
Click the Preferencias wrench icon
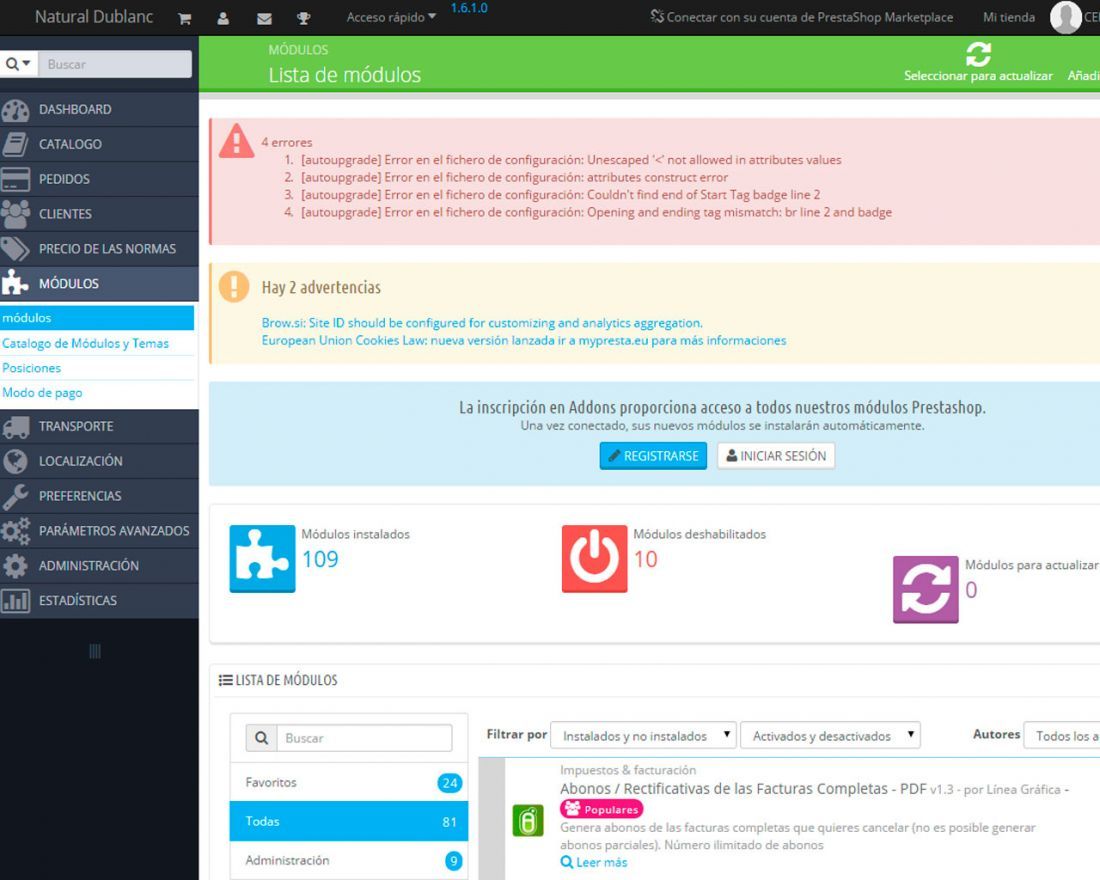[15, 496]
